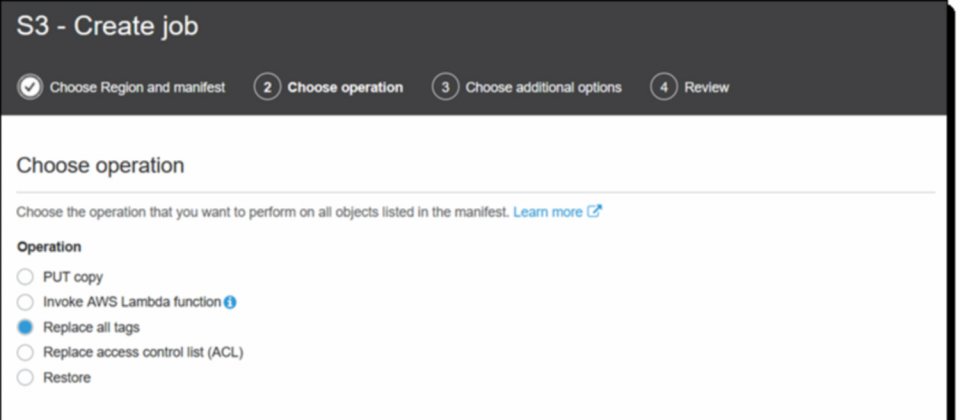The image size is (960, 420).
Task: Click the step 3 circle icon
Action: 445,88
